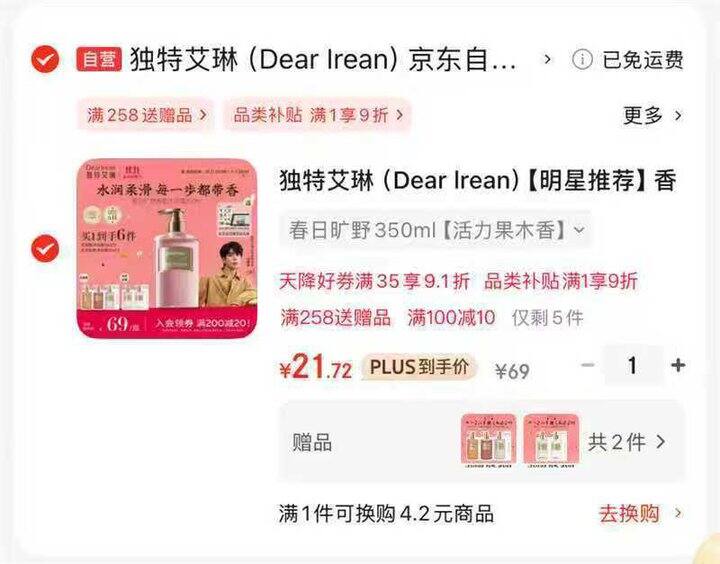Increase quantity with the plus button
Viewport: 720px width, 564px height.
(x=678, y=366)
